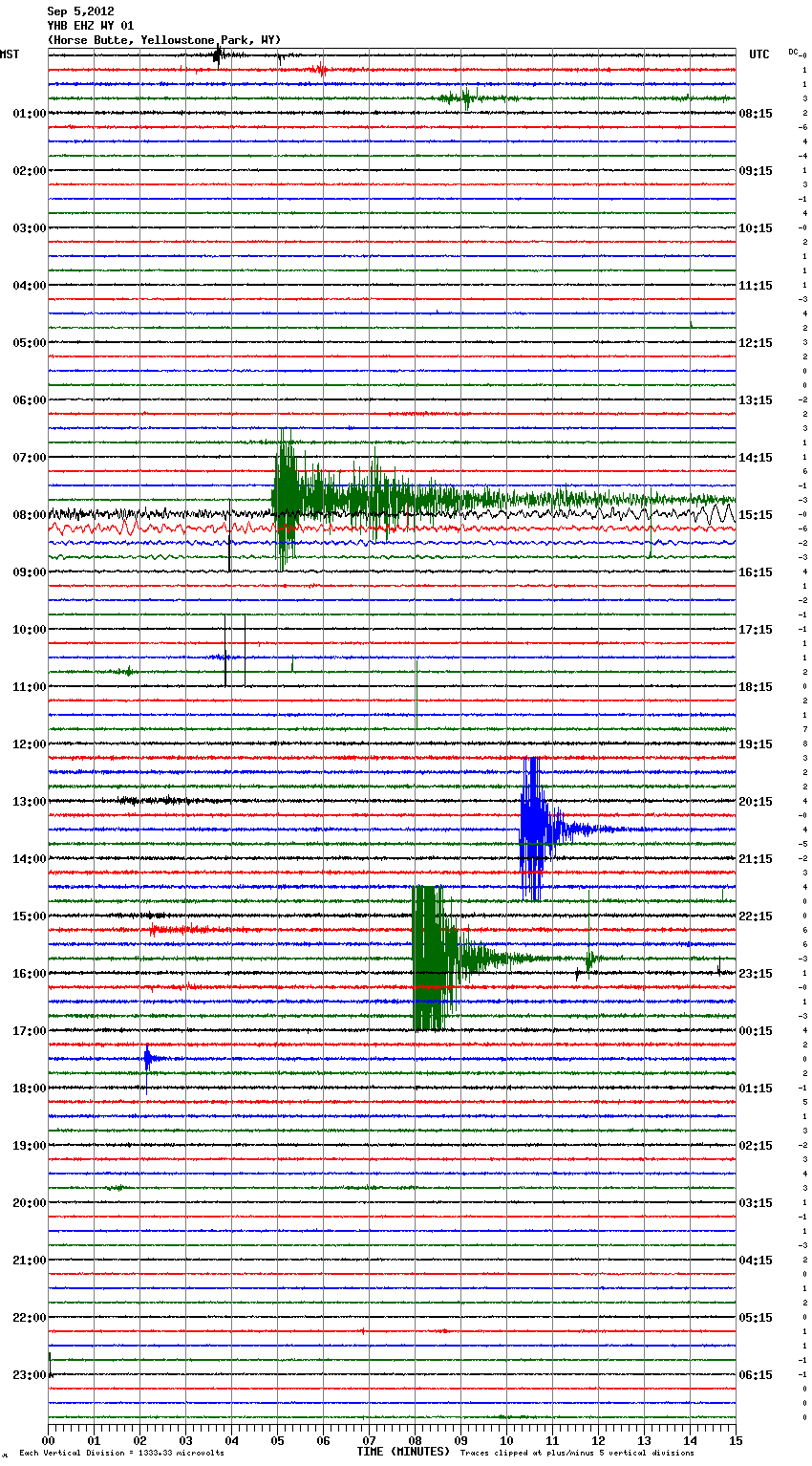Select the 17:00 MST time label
Viewport: 812px width, 1466px height.
(x=29, y=1031)
